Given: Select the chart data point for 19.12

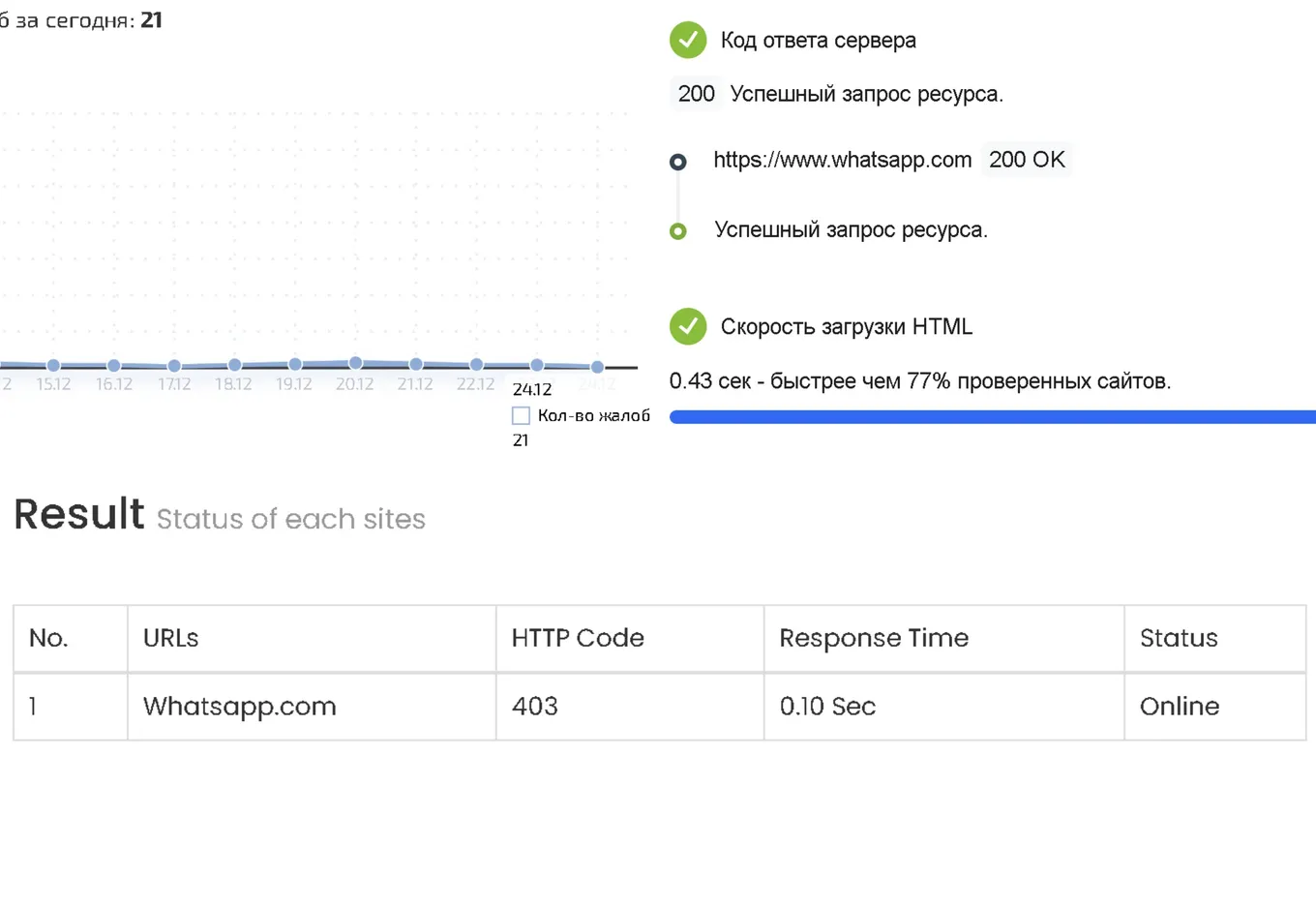Looking at the screenshot, I should pyautogui.click(x=295, y=364).
